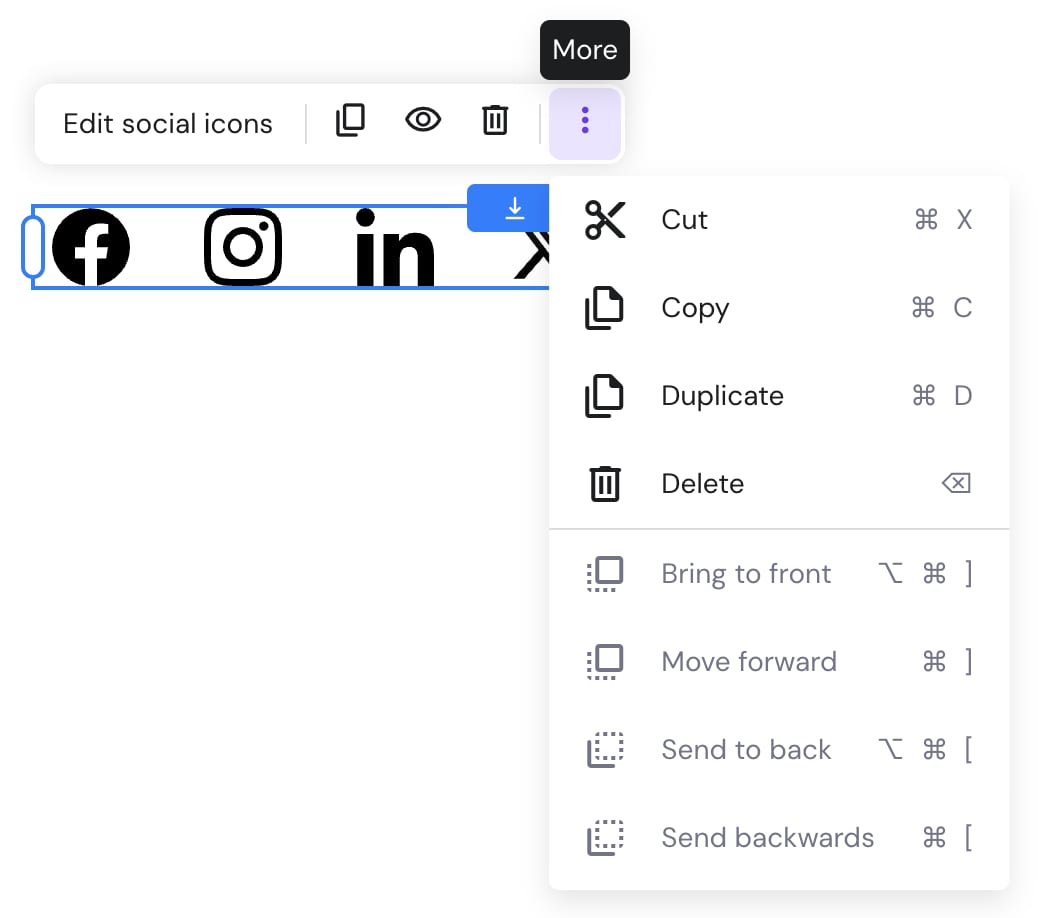Choose Copy from the context menu

pos(694,307)
